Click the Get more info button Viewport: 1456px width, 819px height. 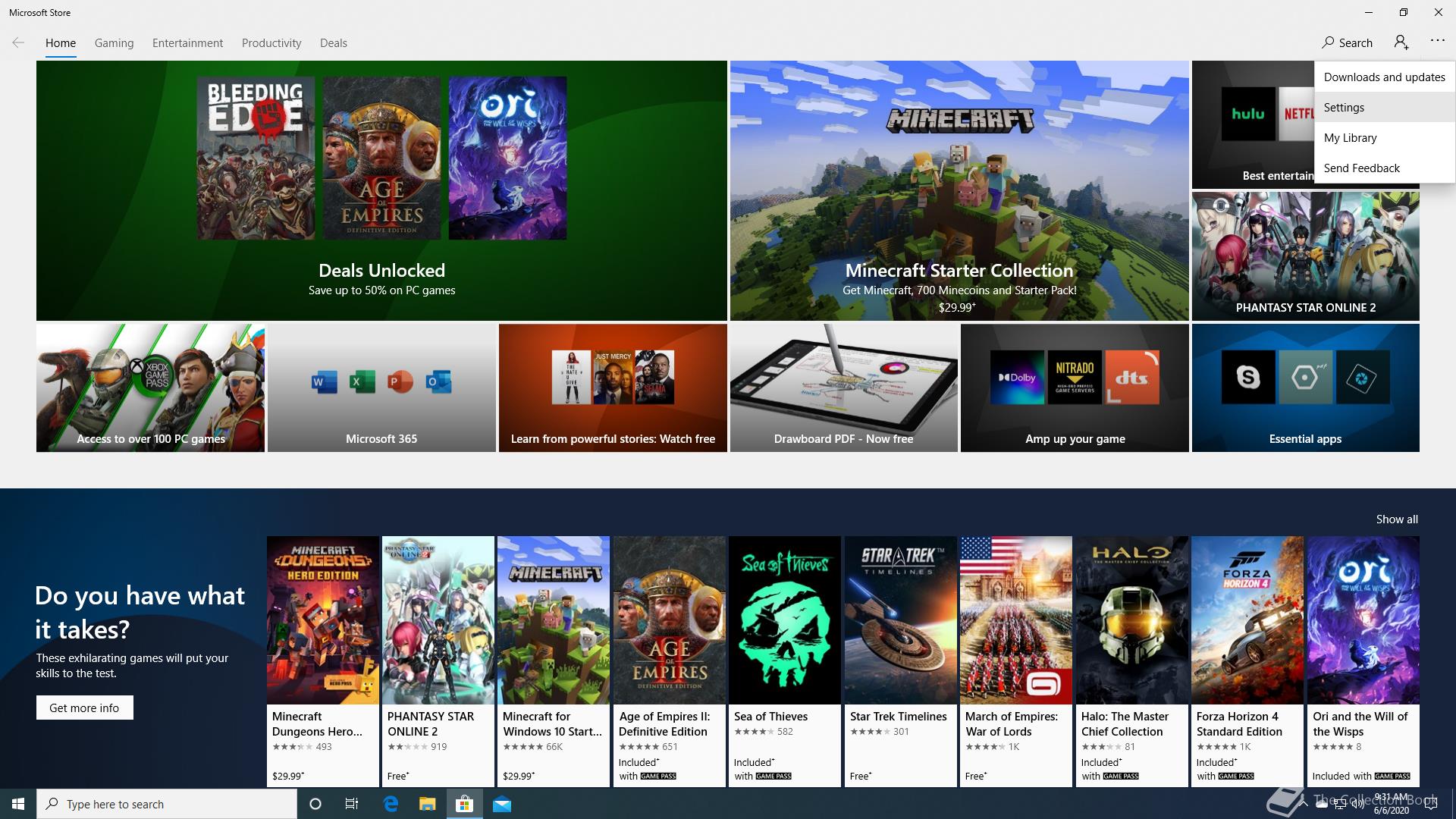[x=84, y=708]
